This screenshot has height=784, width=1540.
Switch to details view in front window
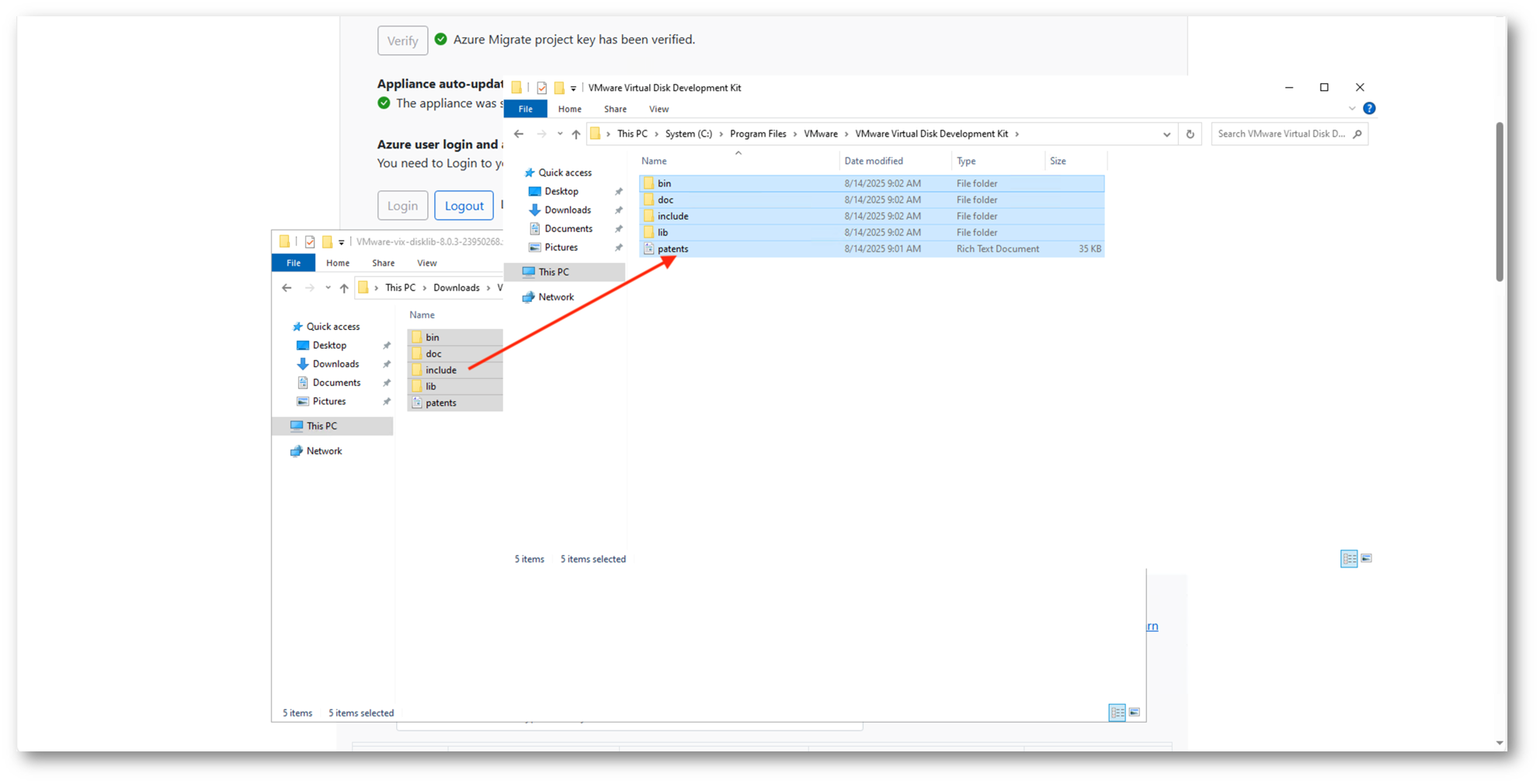[x=1349, y=558]
